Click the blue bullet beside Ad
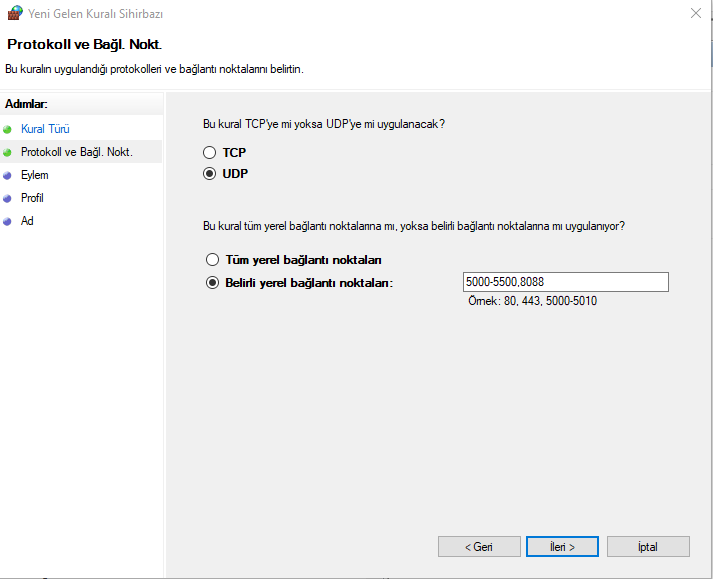The height and width of the screenshot is (579, 713). (x=8, y=221)
